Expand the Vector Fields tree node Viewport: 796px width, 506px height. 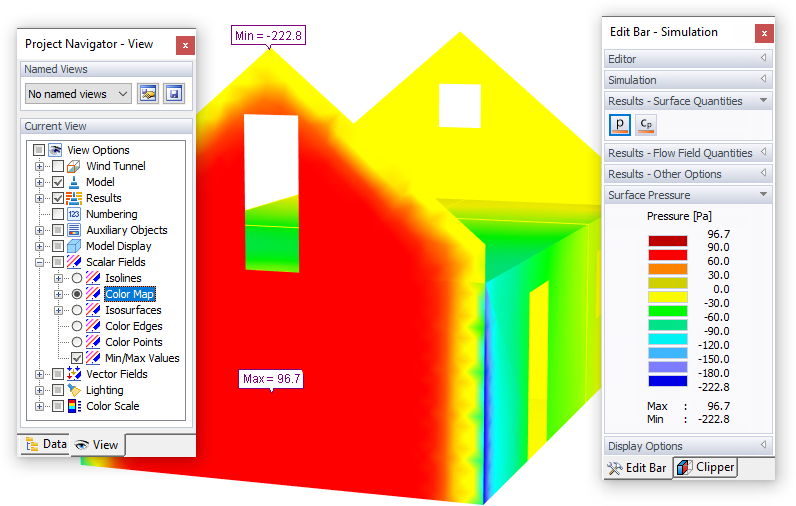[x=39, y=375]
